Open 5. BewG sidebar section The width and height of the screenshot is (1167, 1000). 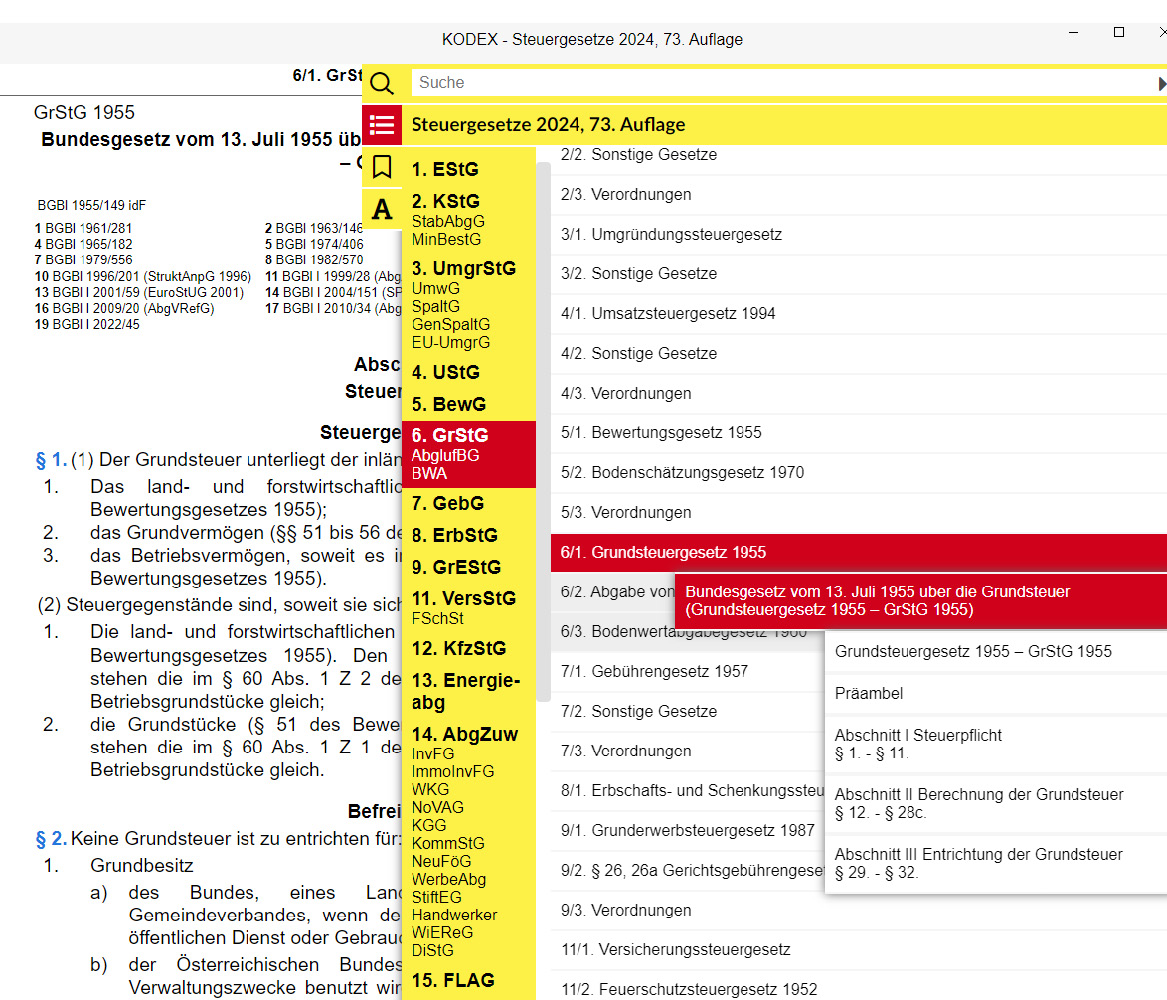[449, 404]
